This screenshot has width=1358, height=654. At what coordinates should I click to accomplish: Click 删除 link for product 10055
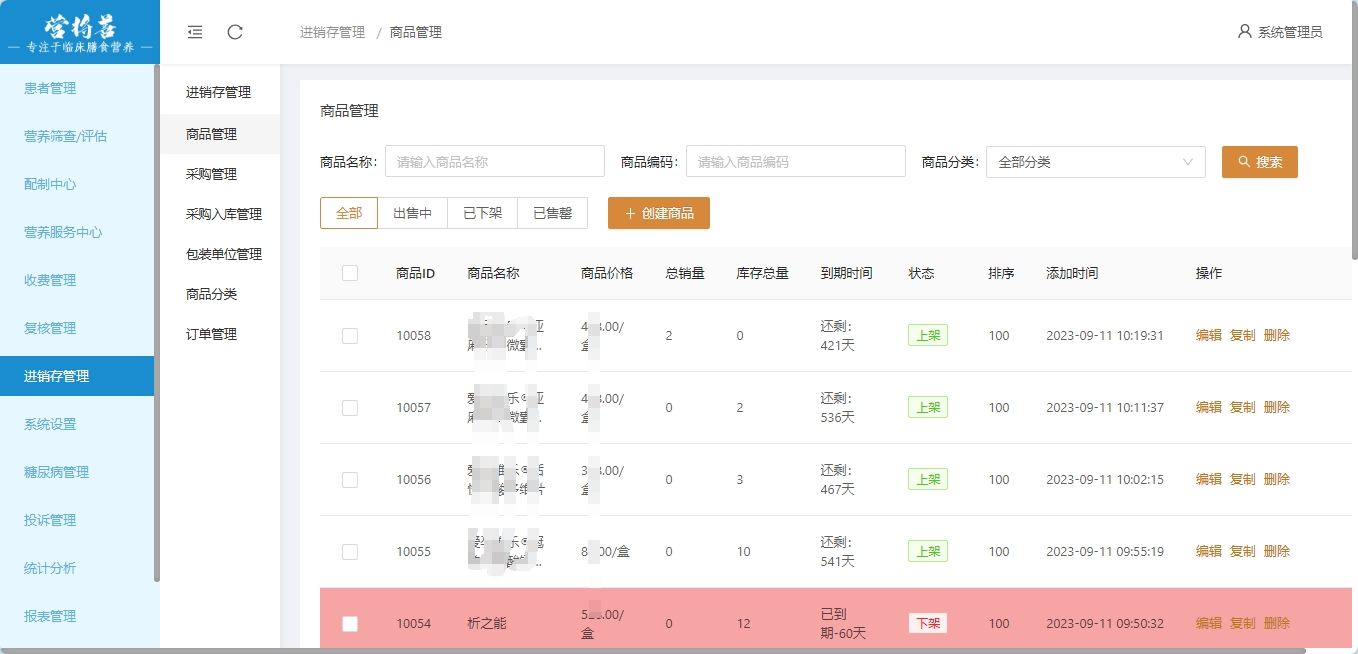(x=1276, y=552)
